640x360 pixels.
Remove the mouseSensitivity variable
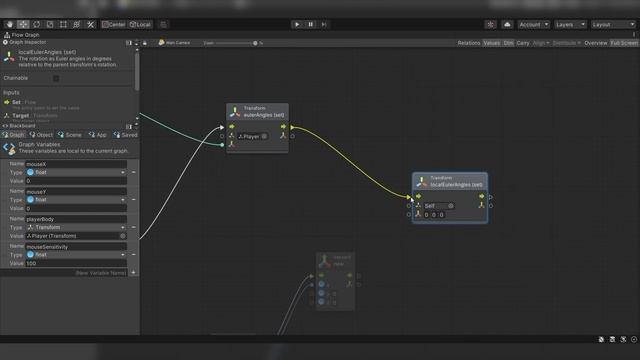tap(133, 255)
